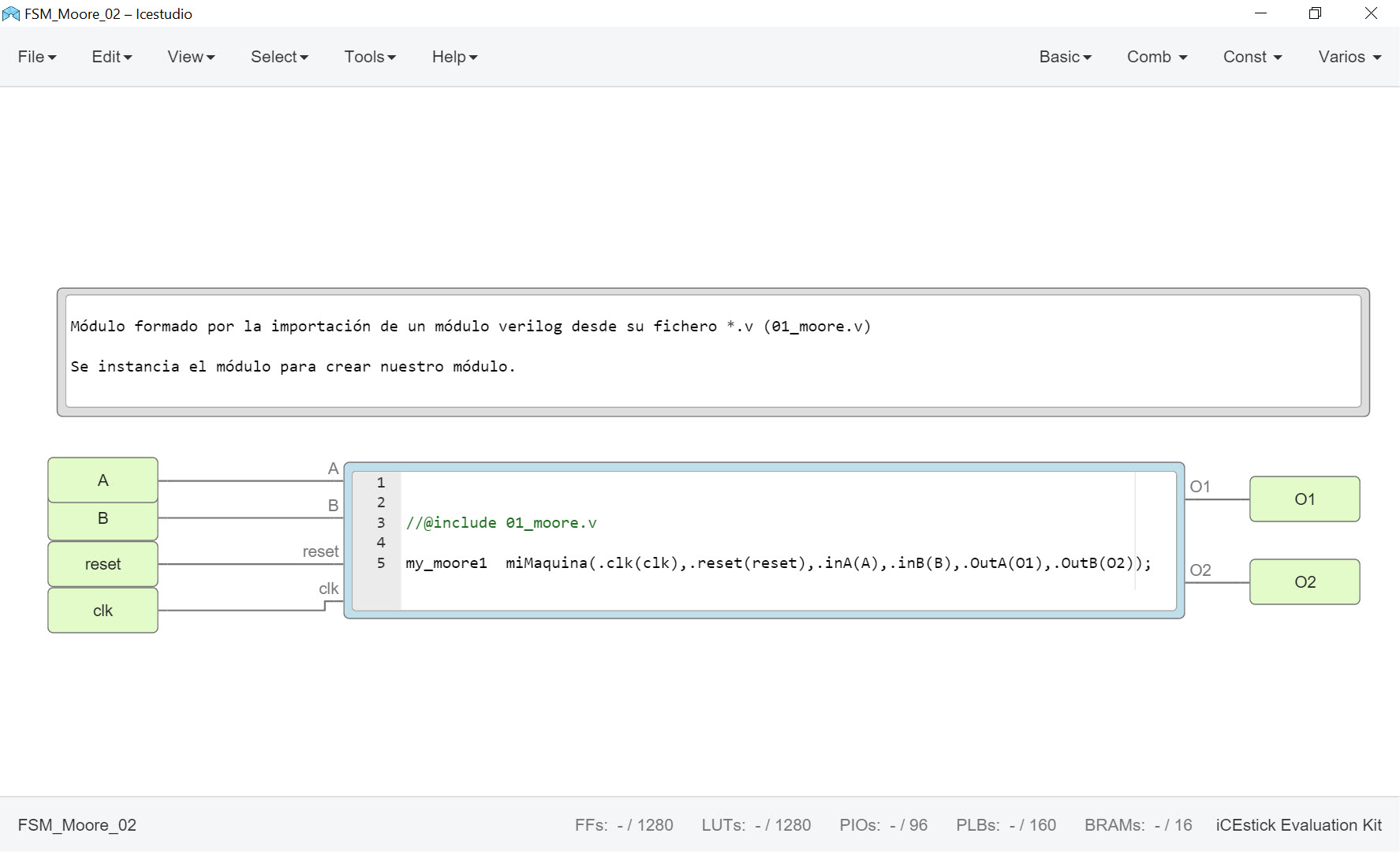Click the PIOs resource counter

(883, 825)
